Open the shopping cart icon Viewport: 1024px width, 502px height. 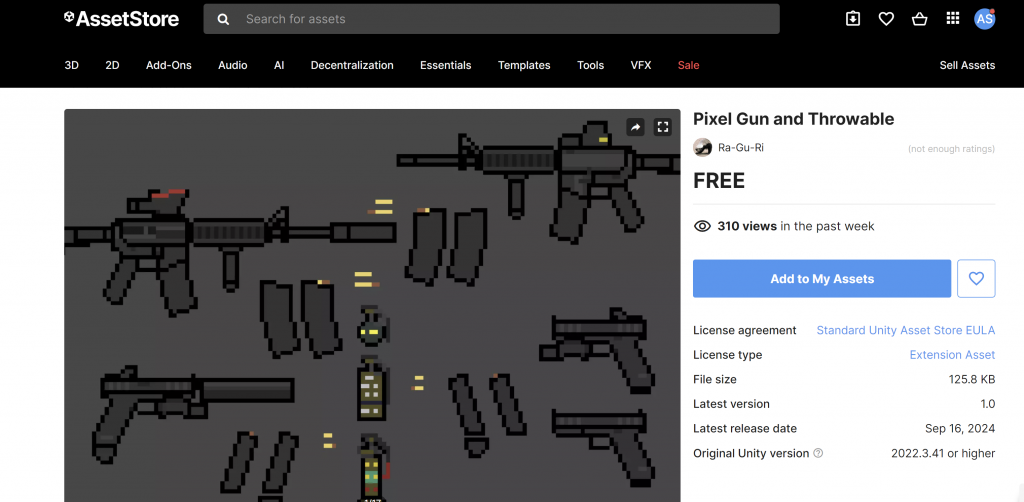coord(920,19)
